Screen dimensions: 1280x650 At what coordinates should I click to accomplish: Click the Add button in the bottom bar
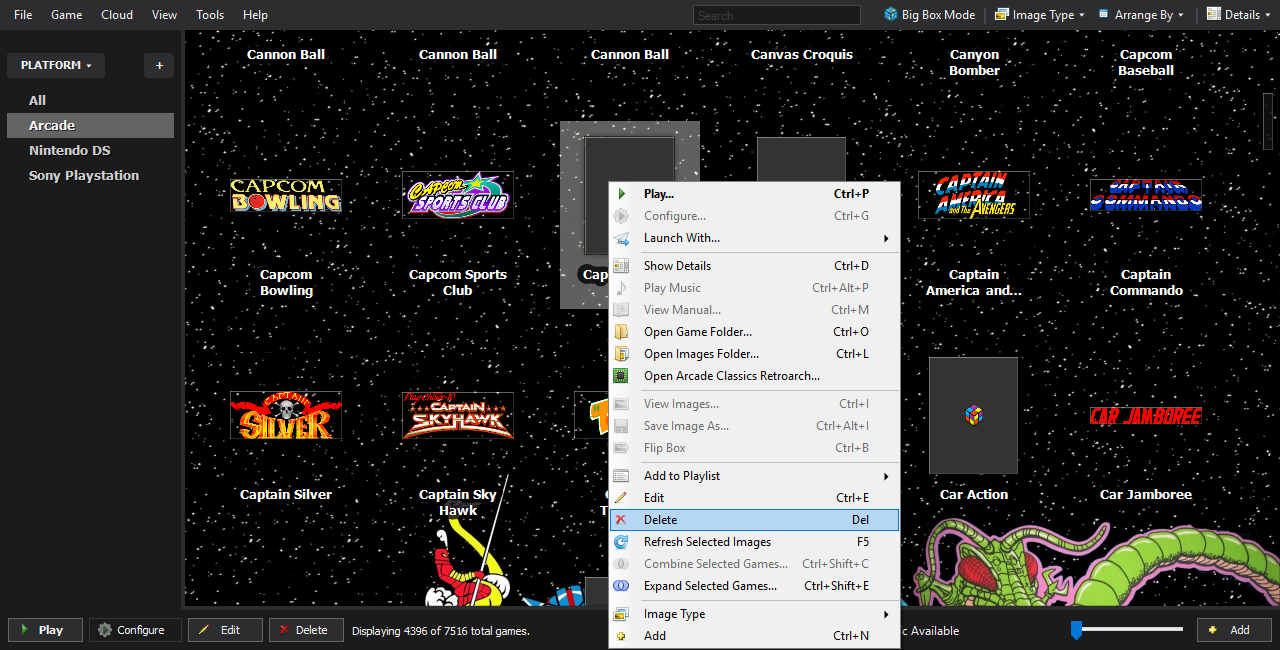(x=1234, y=630)
